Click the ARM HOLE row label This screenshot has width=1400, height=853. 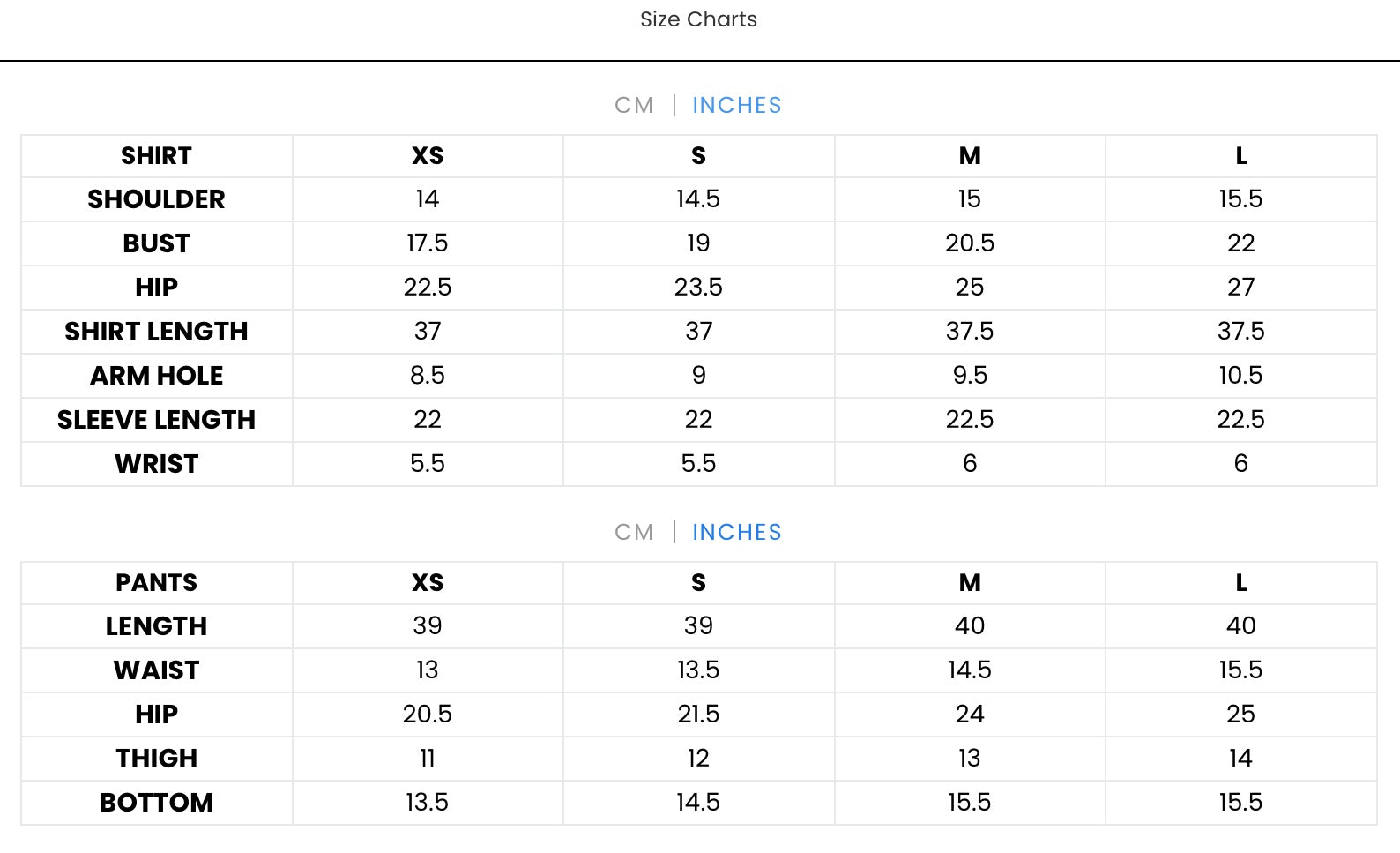156,376
